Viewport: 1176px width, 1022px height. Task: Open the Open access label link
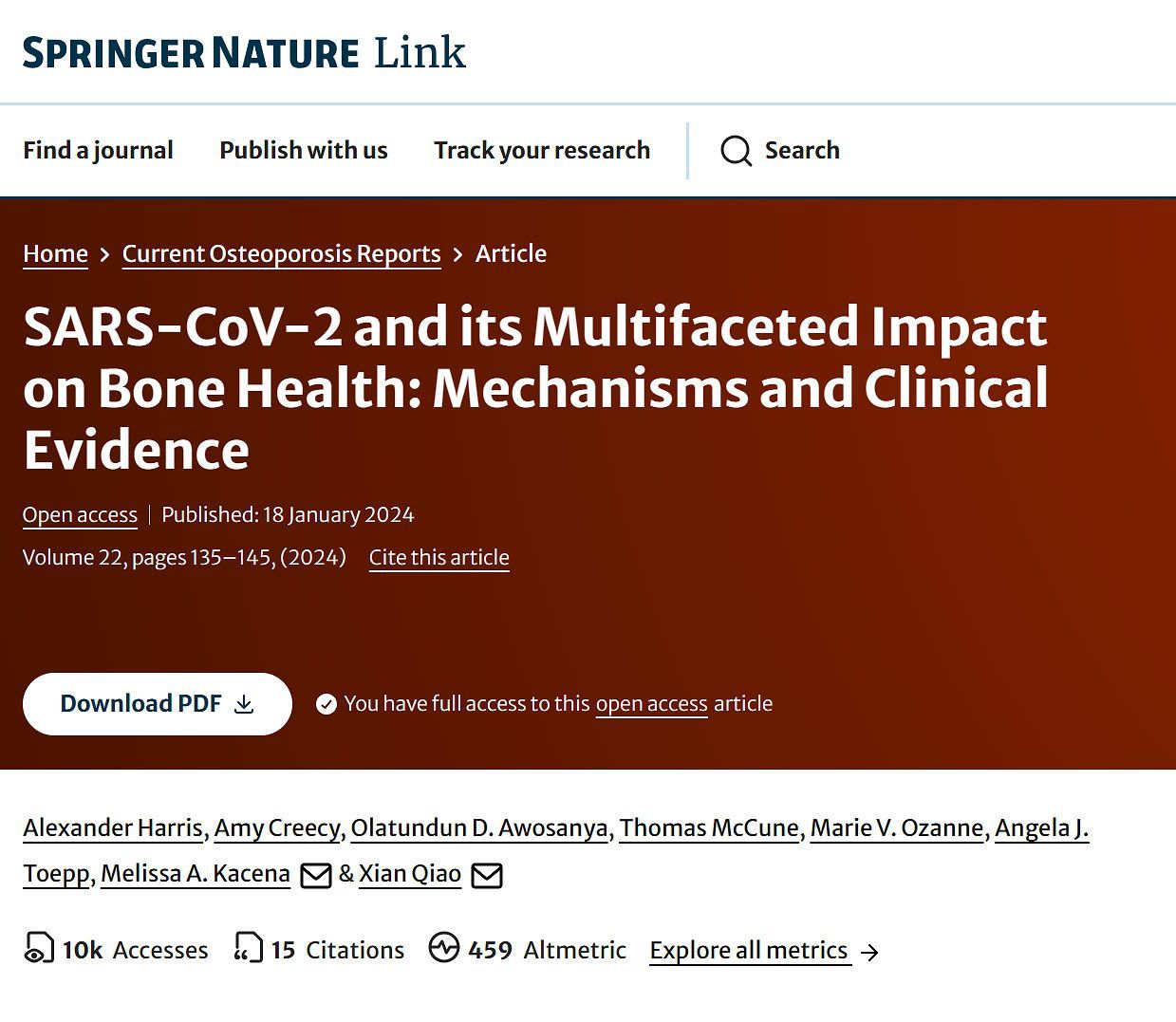pyautogui.click(x=80, y=515)
